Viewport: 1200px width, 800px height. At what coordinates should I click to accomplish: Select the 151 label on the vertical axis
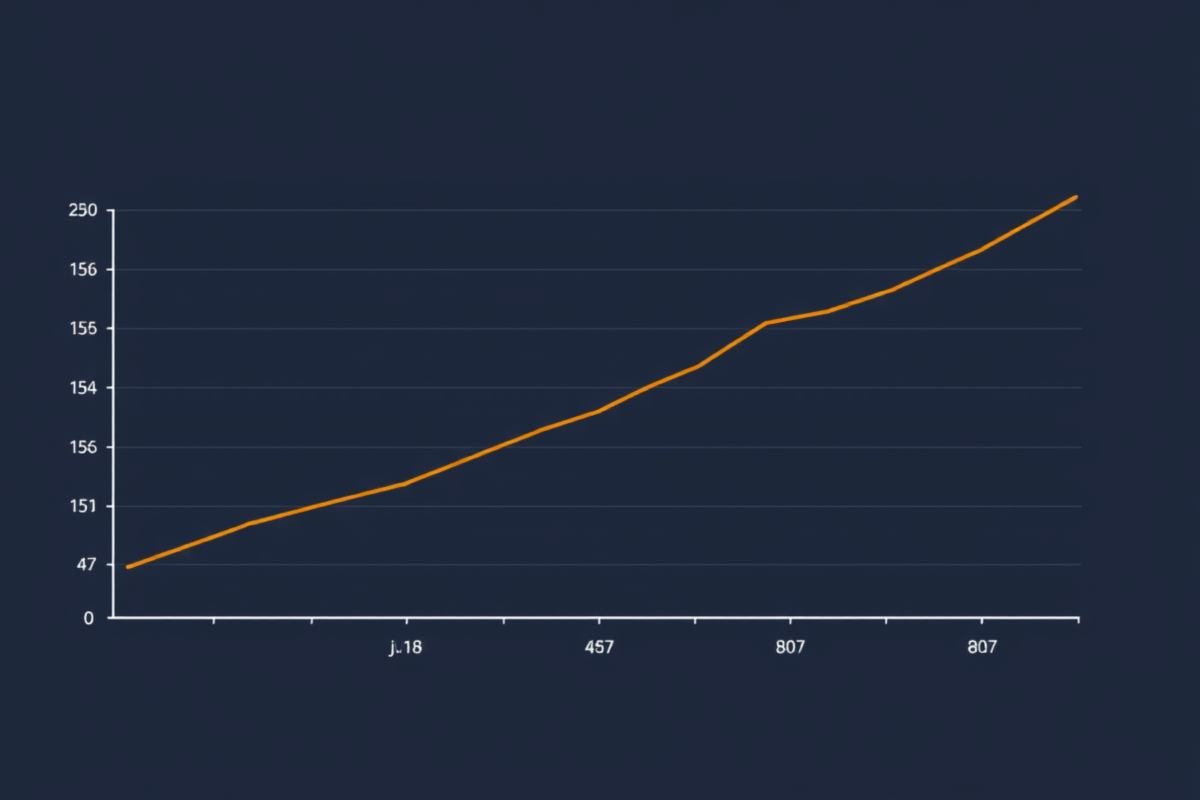tap(82, 506)
